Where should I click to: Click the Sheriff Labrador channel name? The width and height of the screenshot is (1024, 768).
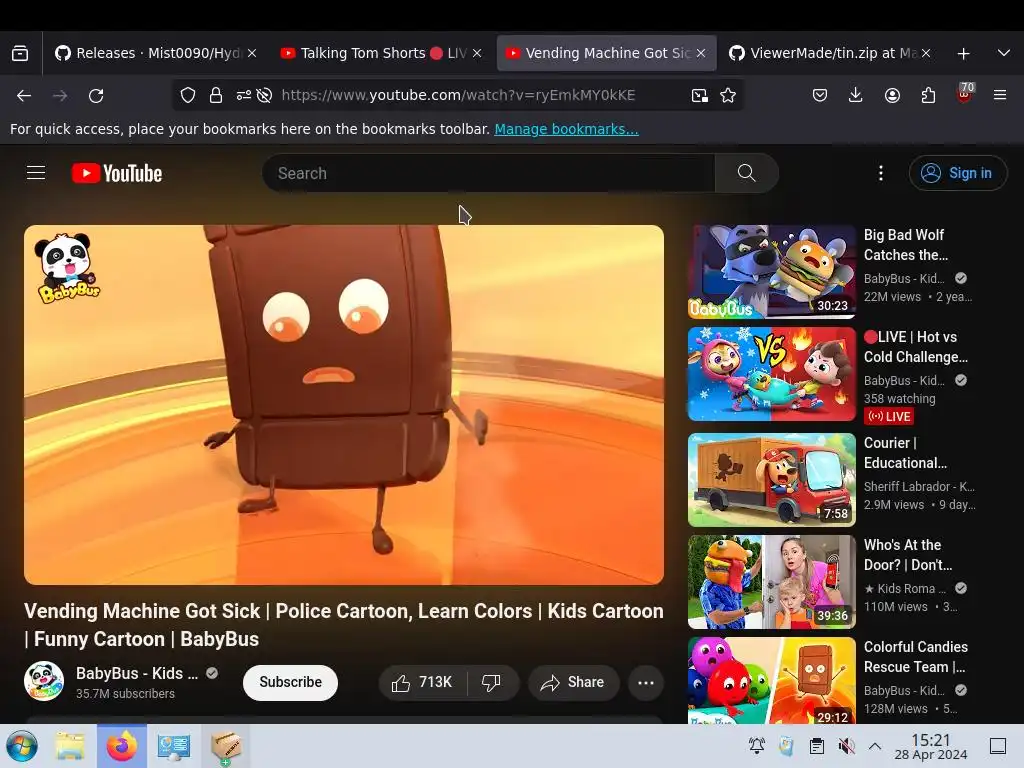(919, 487)
